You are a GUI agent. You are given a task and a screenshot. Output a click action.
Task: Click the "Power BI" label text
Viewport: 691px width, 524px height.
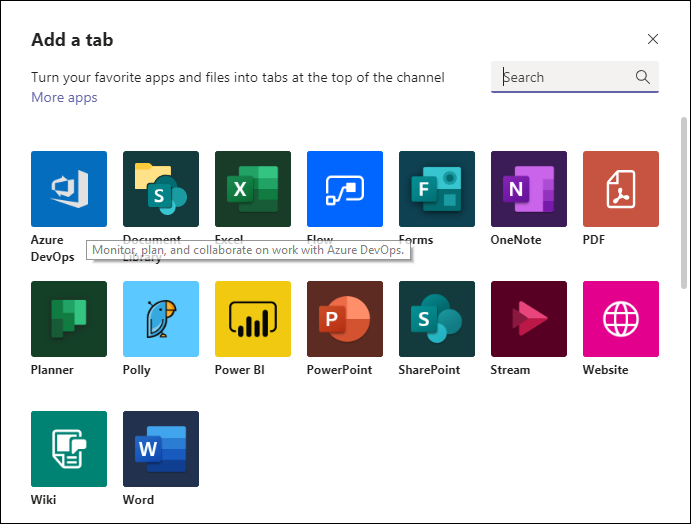tap(240, 370)
